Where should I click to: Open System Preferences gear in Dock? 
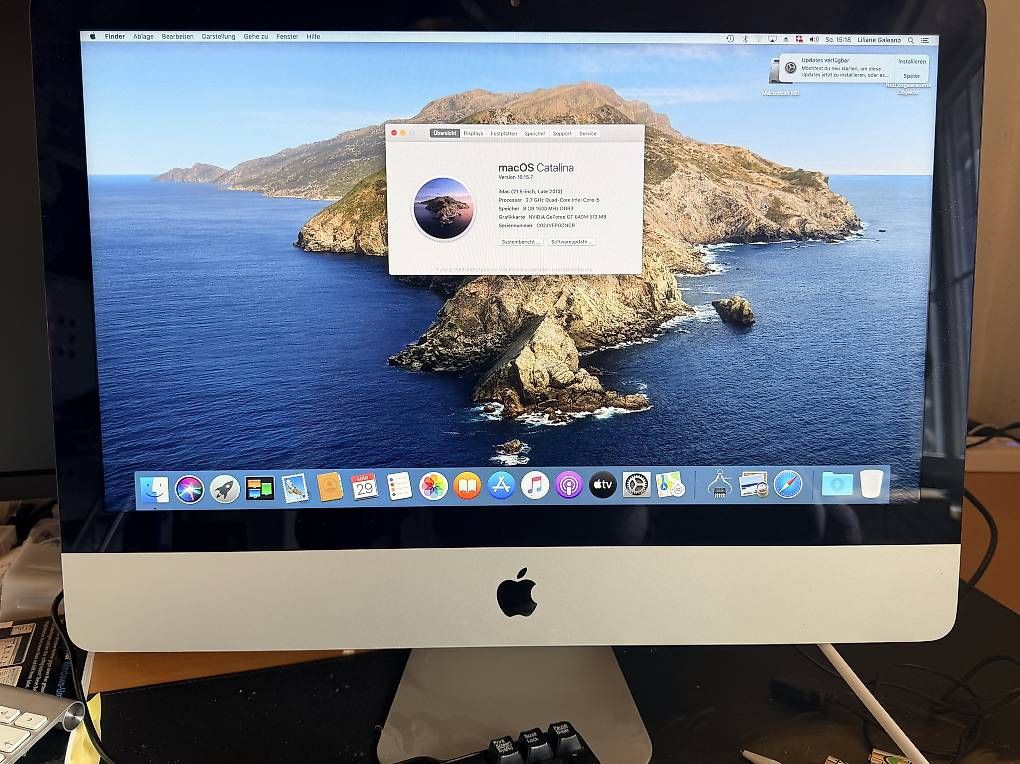coord(636,485)
